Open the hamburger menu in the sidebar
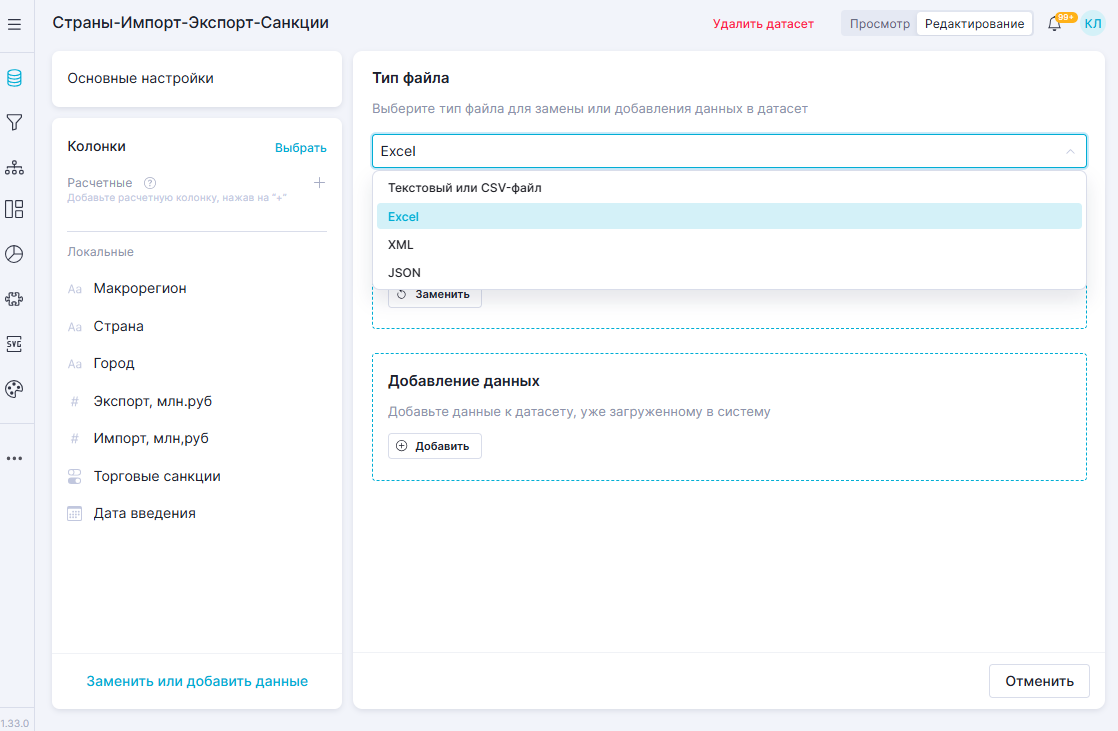Viewport: 1118px width, 731px height. point(14,24)
